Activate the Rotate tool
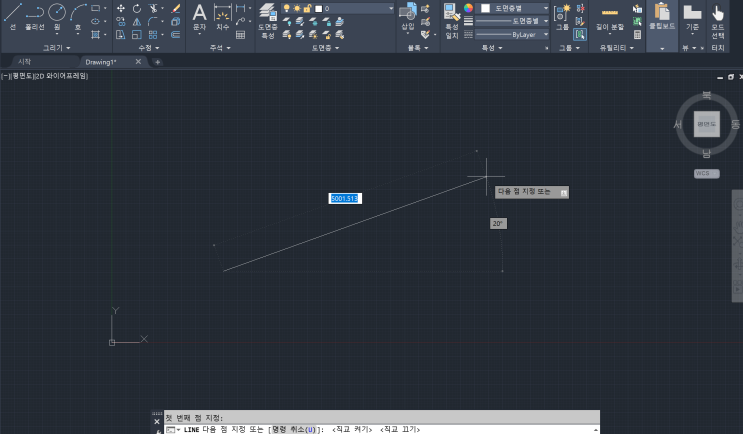 pos(136,9)
